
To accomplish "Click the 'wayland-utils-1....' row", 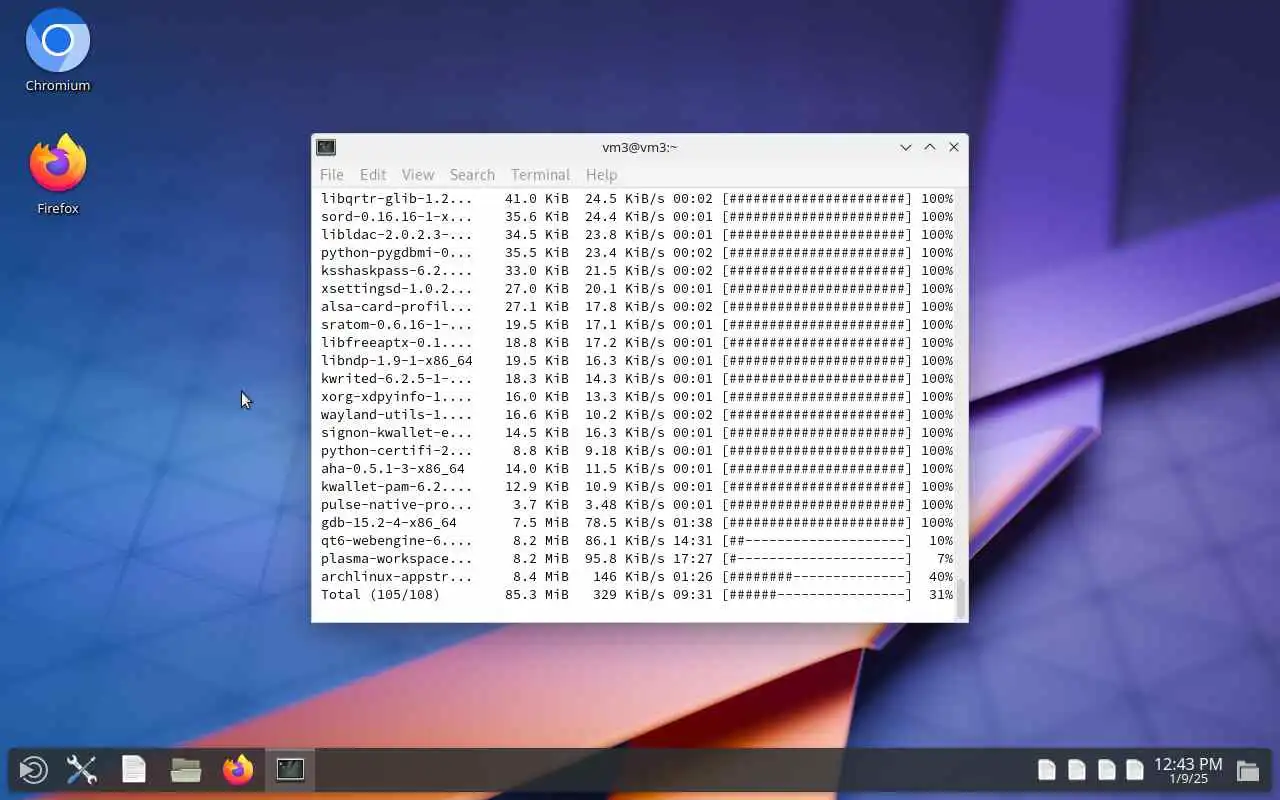I will click(x=637, y=415).
